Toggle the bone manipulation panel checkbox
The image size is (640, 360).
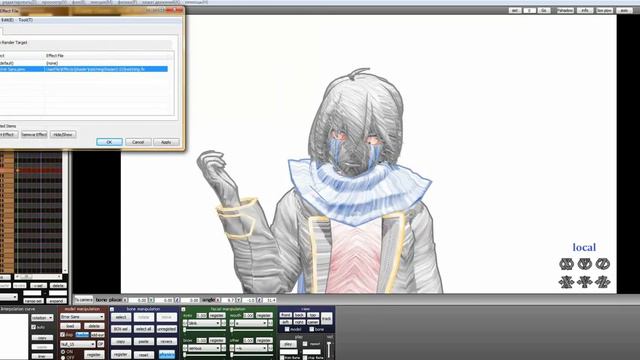click(112, 309)
